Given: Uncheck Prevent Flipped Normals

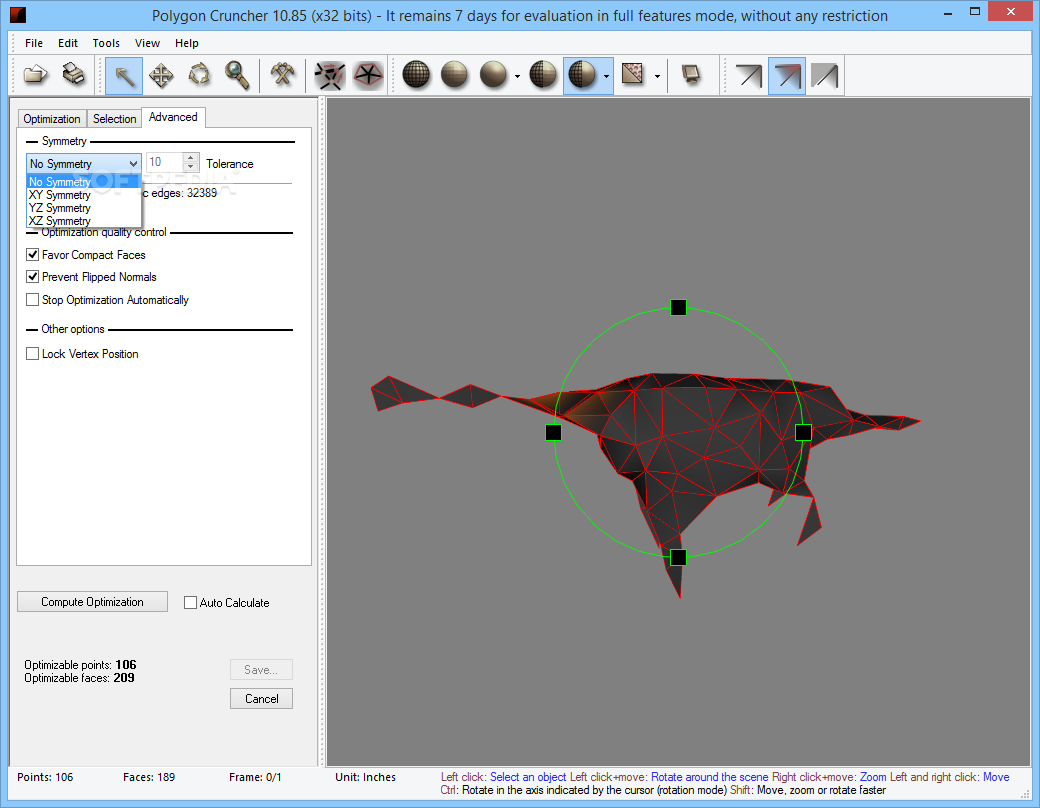Looking at the screenshot, I should tap(32, 277).
